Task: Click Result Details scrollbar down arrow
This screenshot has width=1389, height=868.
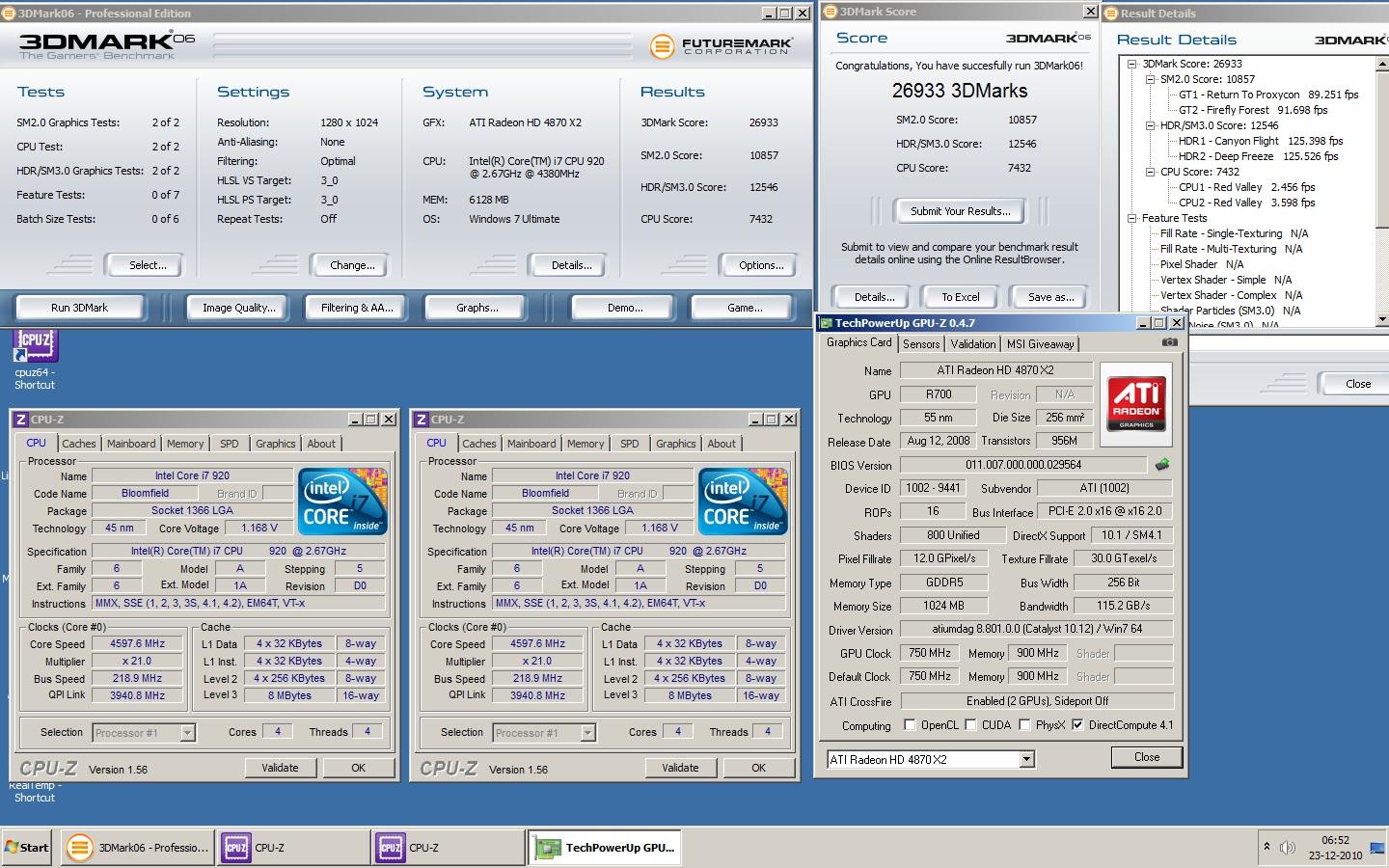Action: pyautogui.click(x=1382, y=319)
